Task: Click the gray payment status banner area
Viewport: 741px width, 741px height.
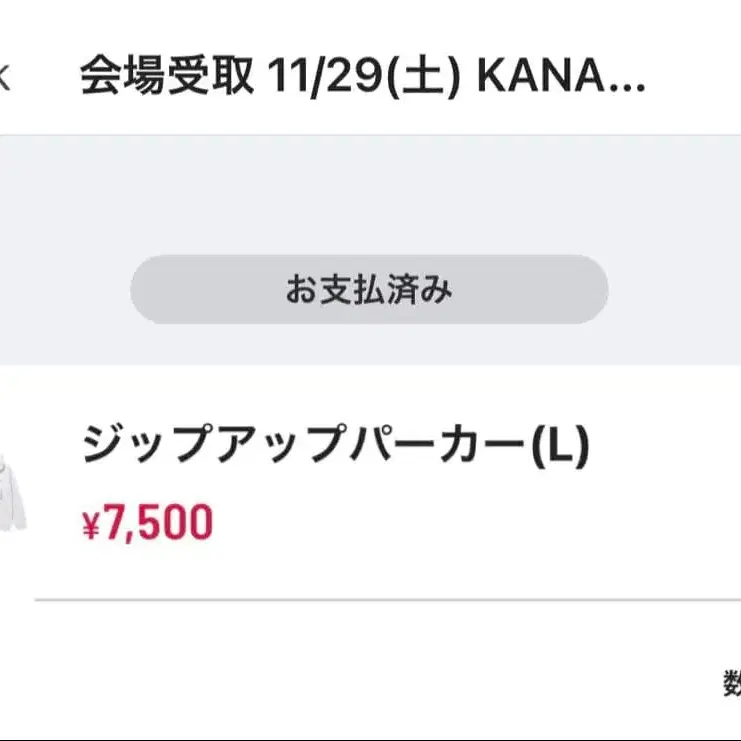Action: click(370, 200)
